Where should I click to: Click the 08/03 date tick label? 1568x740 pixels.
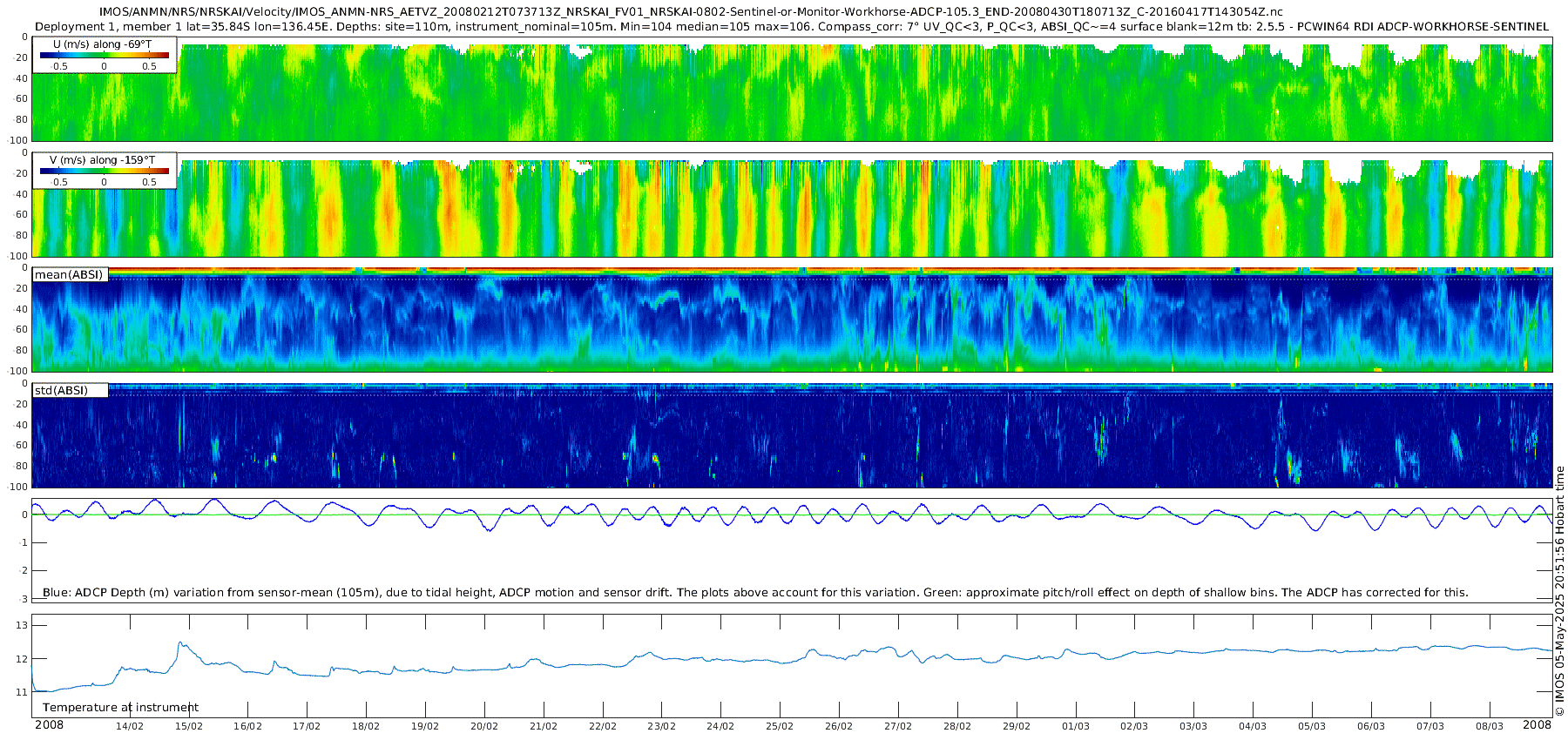tap(1490, 726)
